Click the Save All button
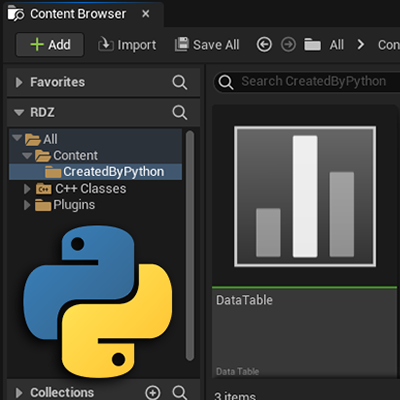This screenshot has height=400, width=400. tap(207, 45)
